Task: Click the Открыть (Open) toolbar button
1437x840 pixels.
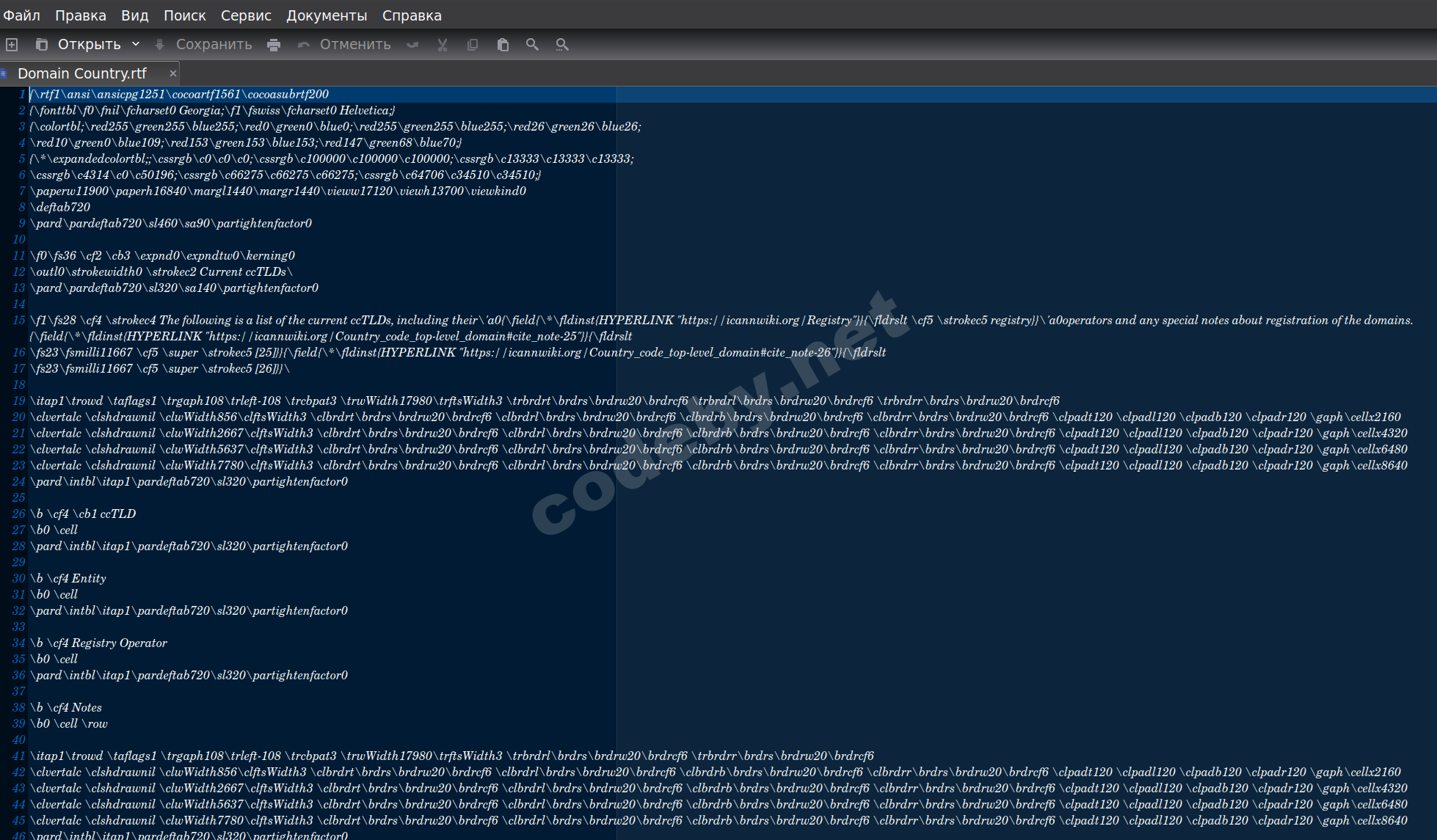Action: [79, 45]
